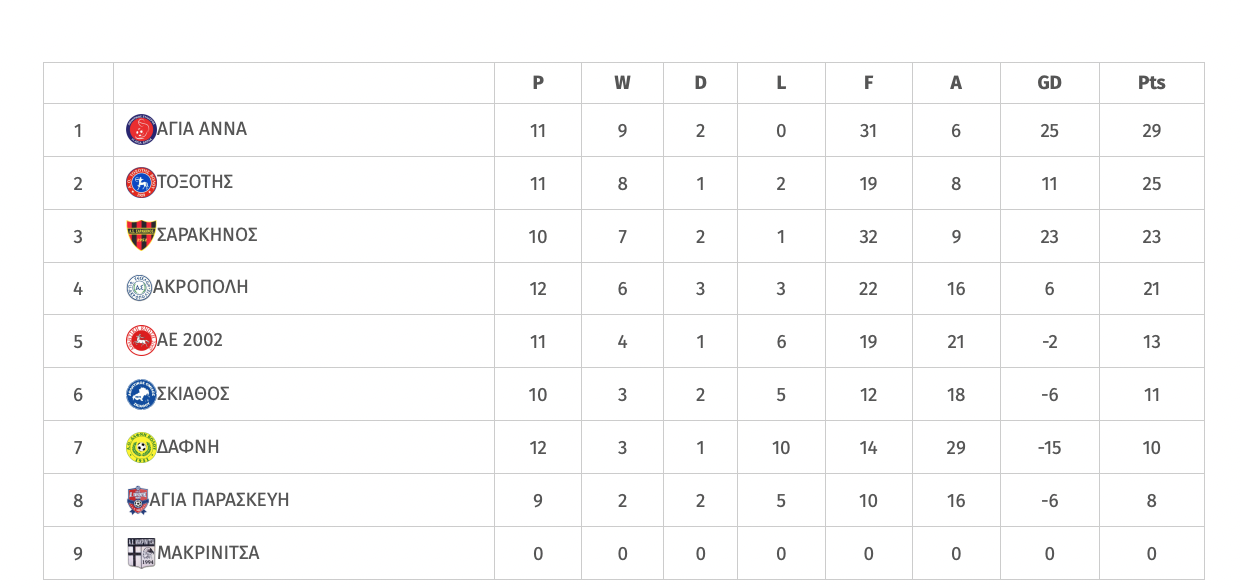Click the GD column header

pos(1050,83)
